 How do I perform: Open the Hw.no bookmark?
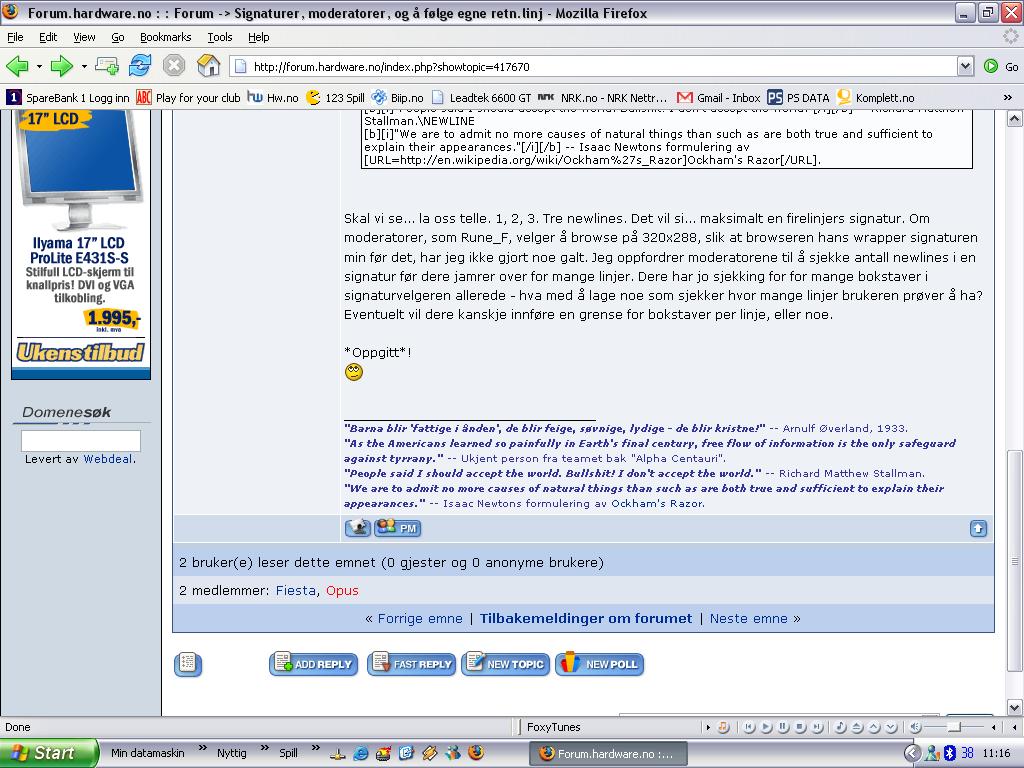pyautogui.click(x=273, y=97)
